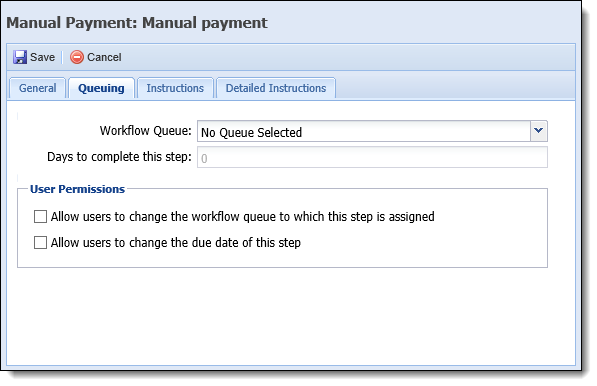The image size is (597, 386).
Task: Enable changing the workflow queue checkbox
Action: pos(40,217)
